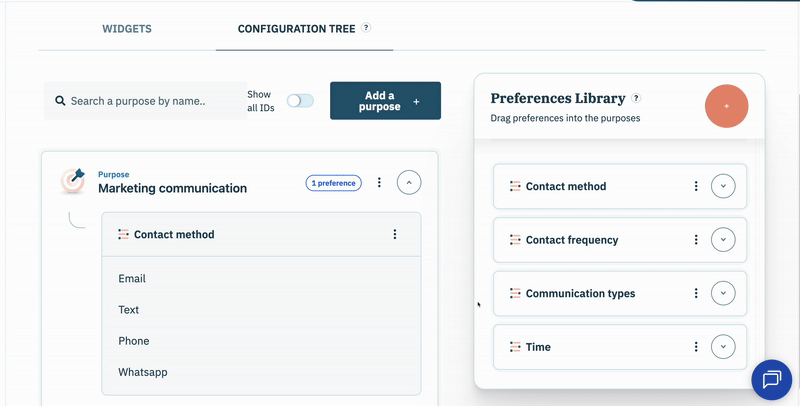Click help icon next to Configuration Tree
800x406 pixels.
366,28
